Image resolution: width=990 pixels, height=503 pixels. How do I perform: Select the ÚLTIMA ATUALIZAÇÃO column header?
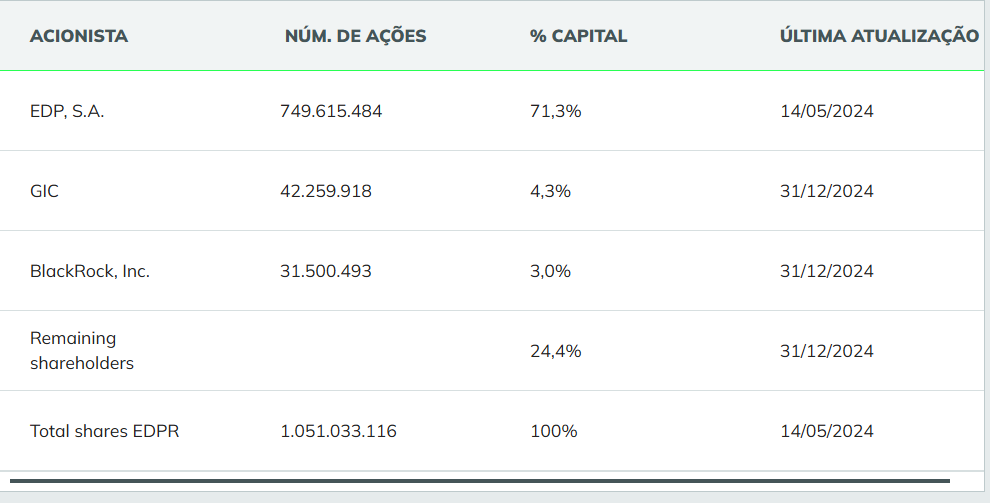(x=879, y=36)
